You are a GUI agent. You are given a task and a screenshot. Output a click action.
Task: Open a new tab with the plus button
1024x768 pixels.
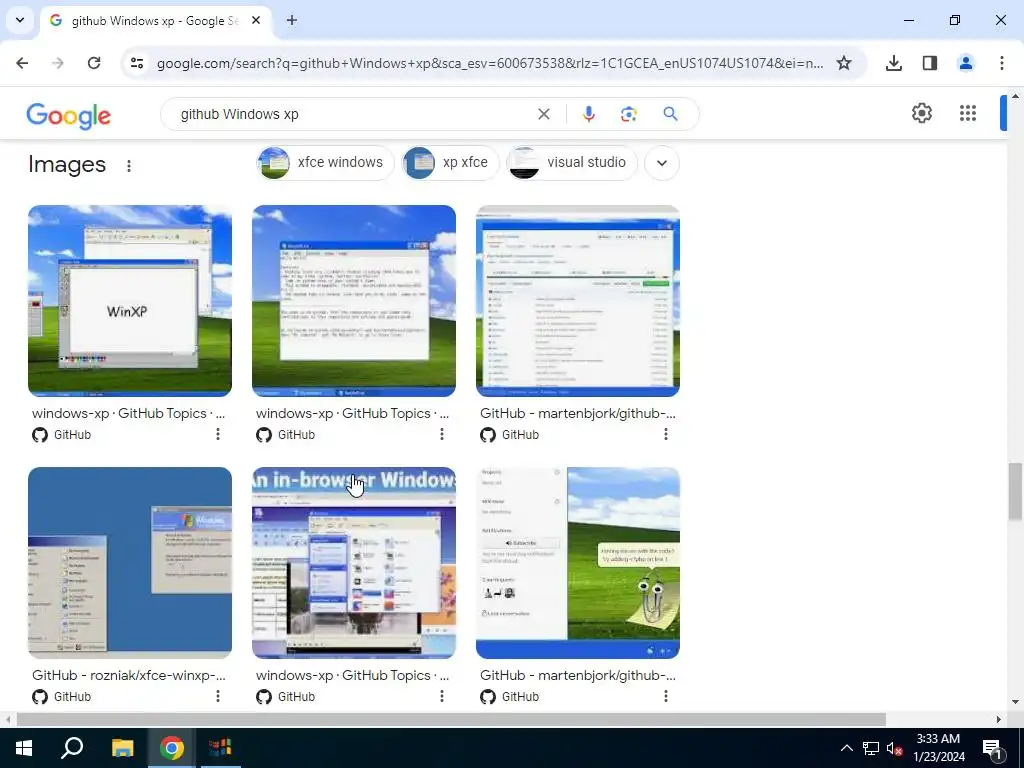tap(292, 20)
